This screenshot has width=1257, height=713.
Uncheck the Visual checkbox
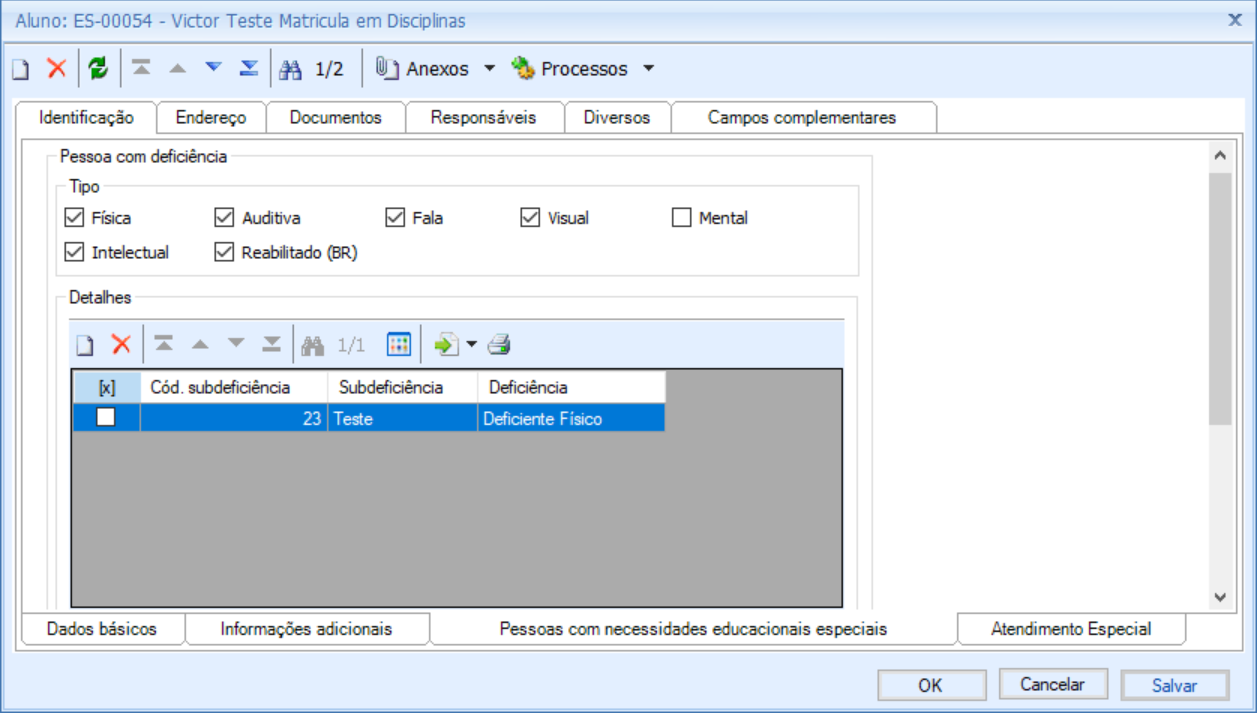tap(530, 217)
